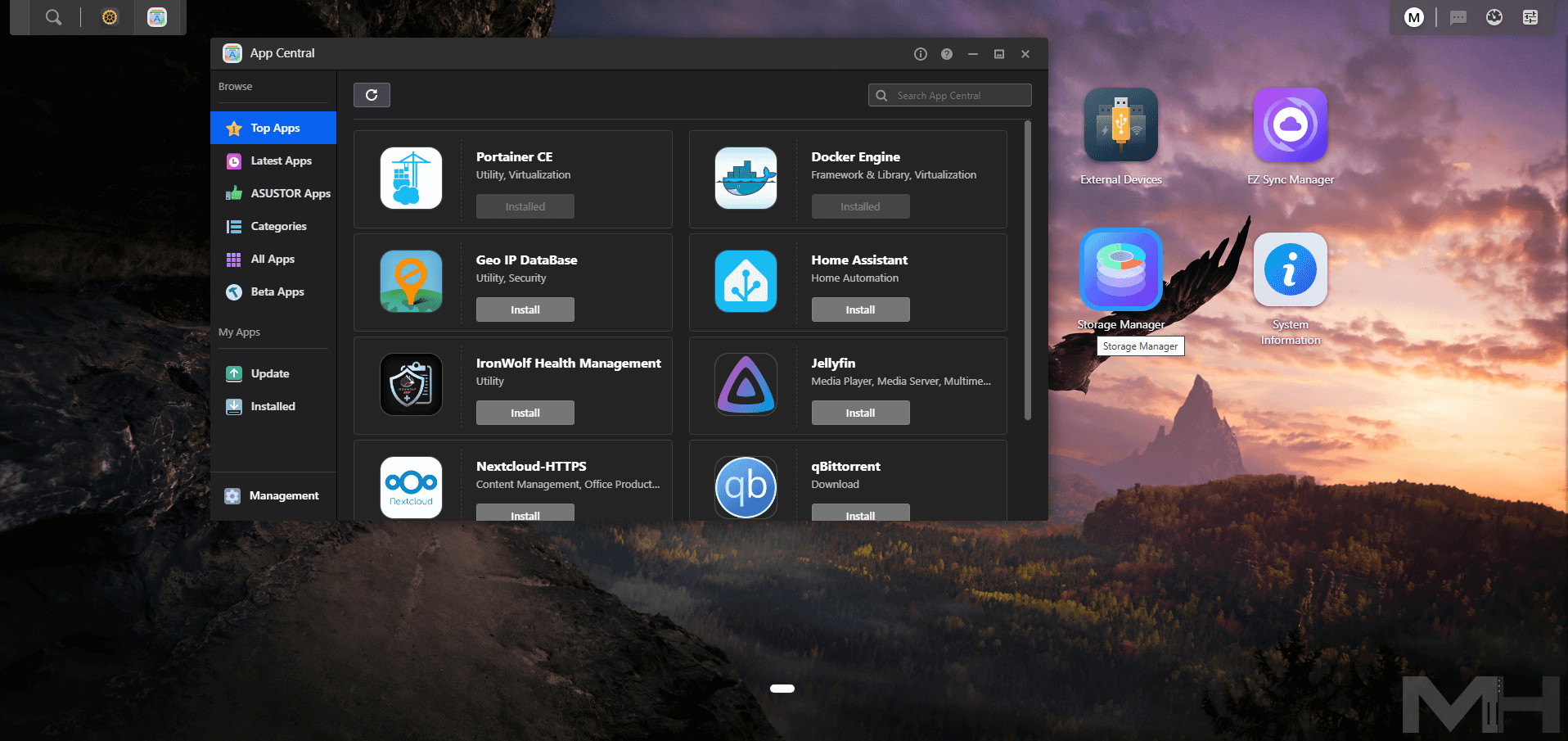Click the qBittorrent app icon

point(746,488)
